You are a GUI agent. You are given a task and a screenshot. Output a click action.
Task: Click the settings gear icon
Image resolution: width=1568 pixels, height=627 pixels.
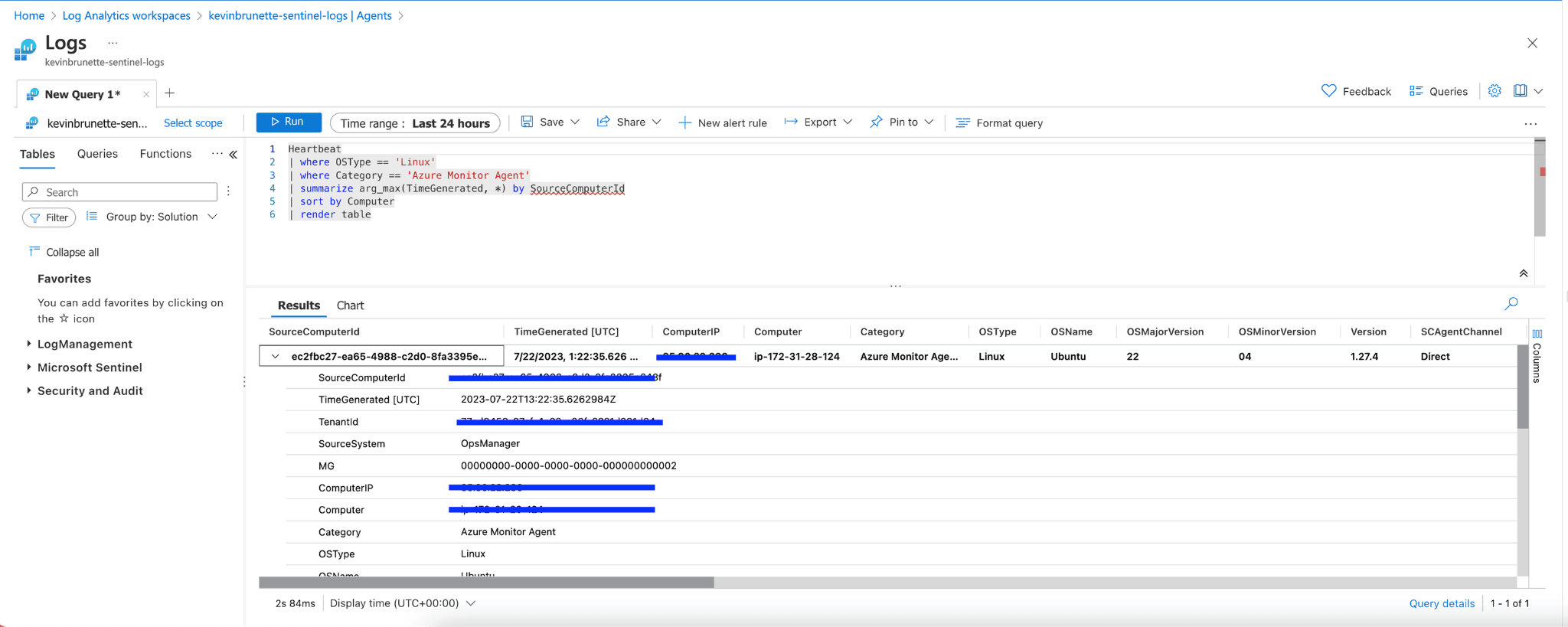pos(1494,91)
